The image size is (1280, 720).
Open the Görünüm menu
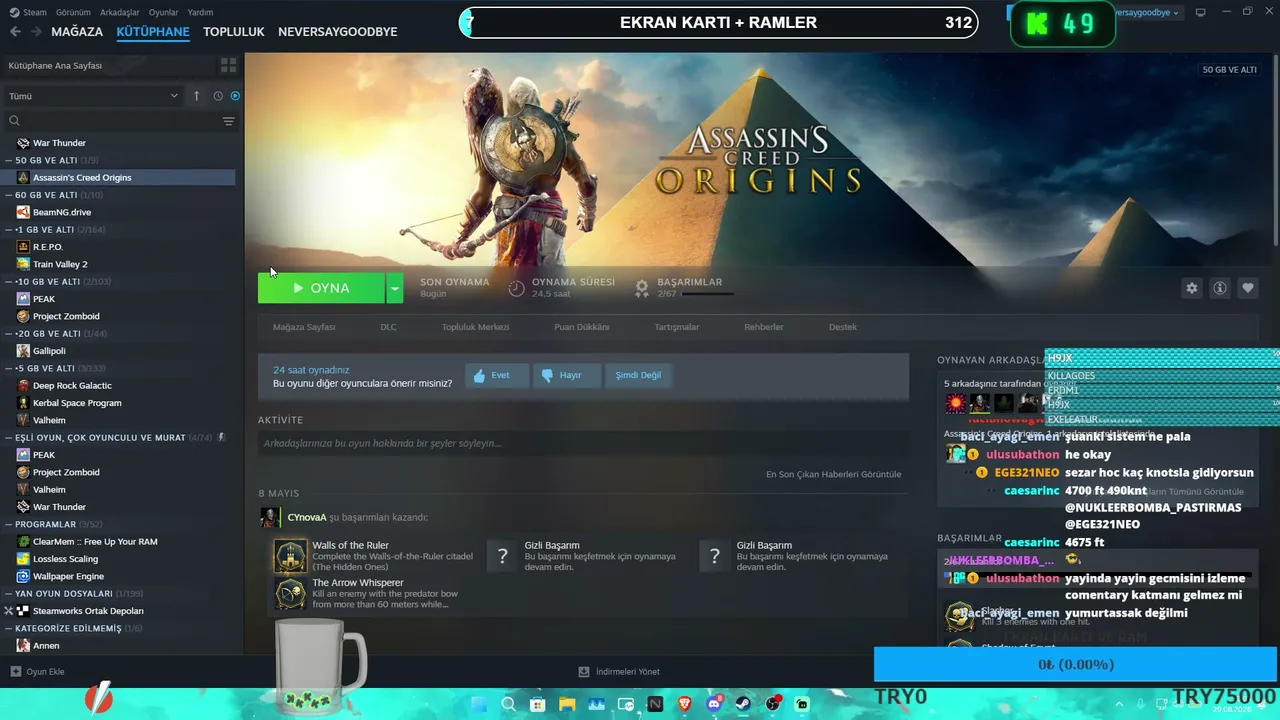click(74, 12)
